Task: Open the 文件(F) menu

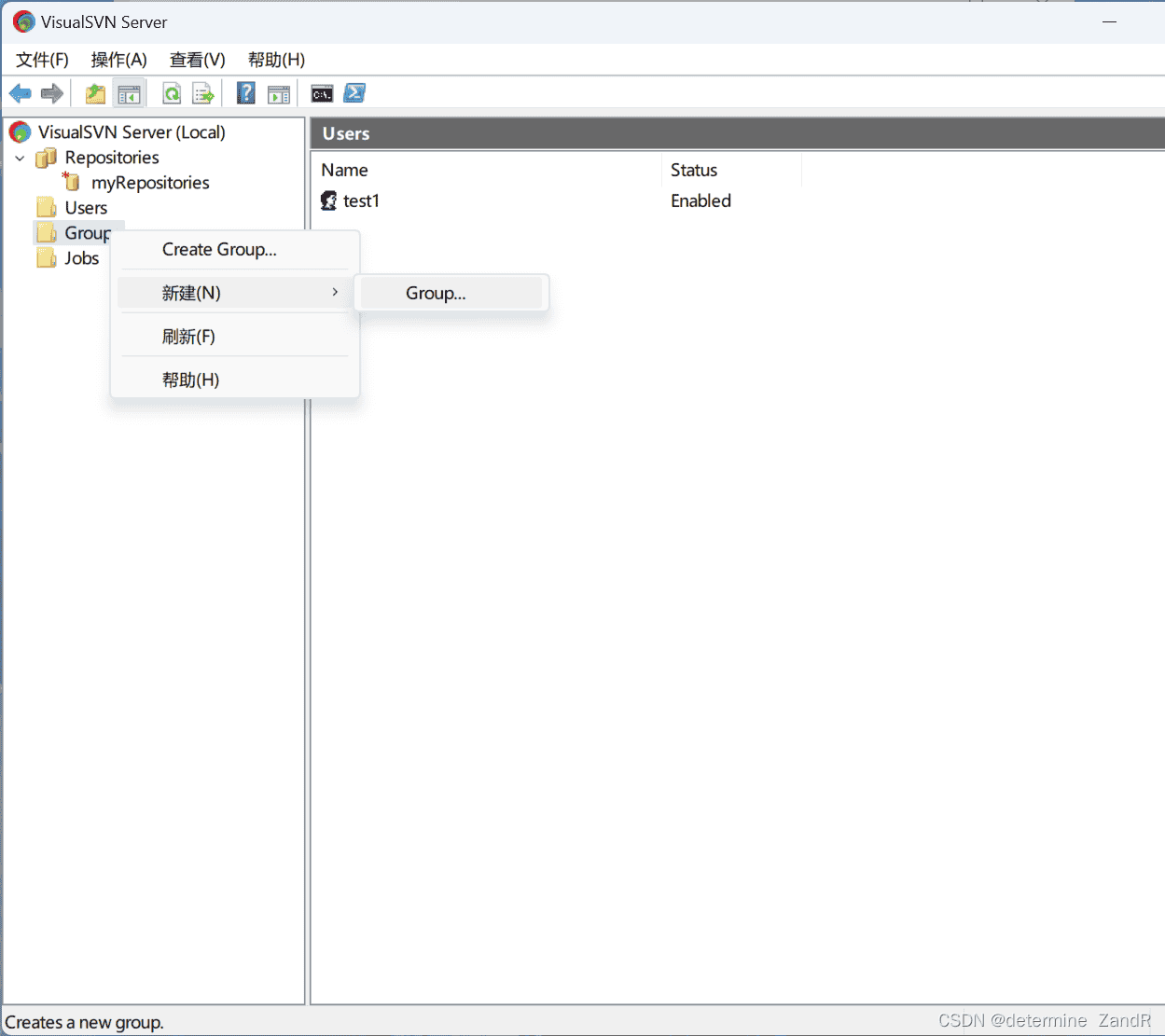Action: pyautogui.click(x=41, y=59)
